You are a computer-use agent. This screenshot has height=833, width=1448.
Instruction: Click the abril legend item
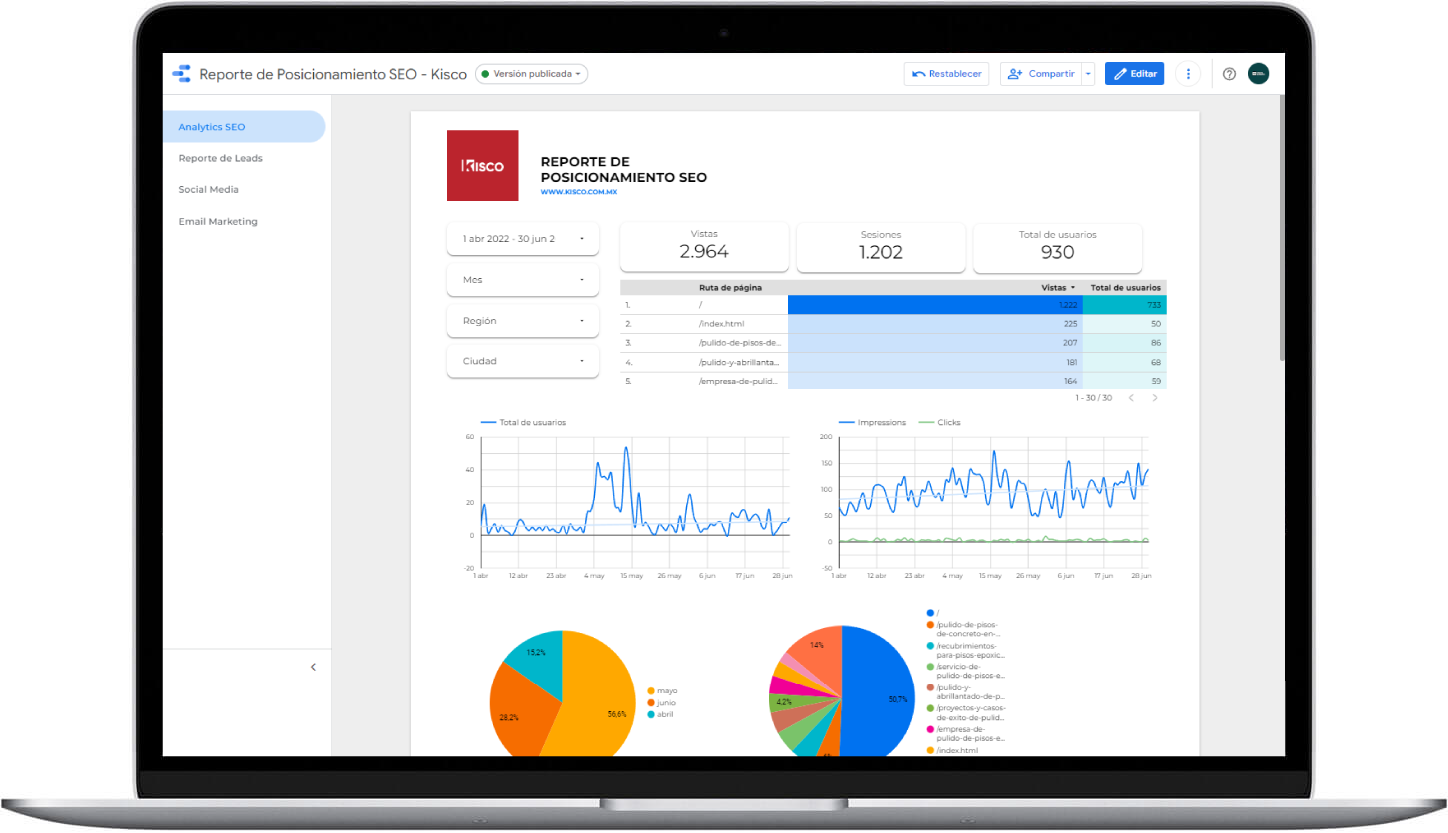click(662, 714)
